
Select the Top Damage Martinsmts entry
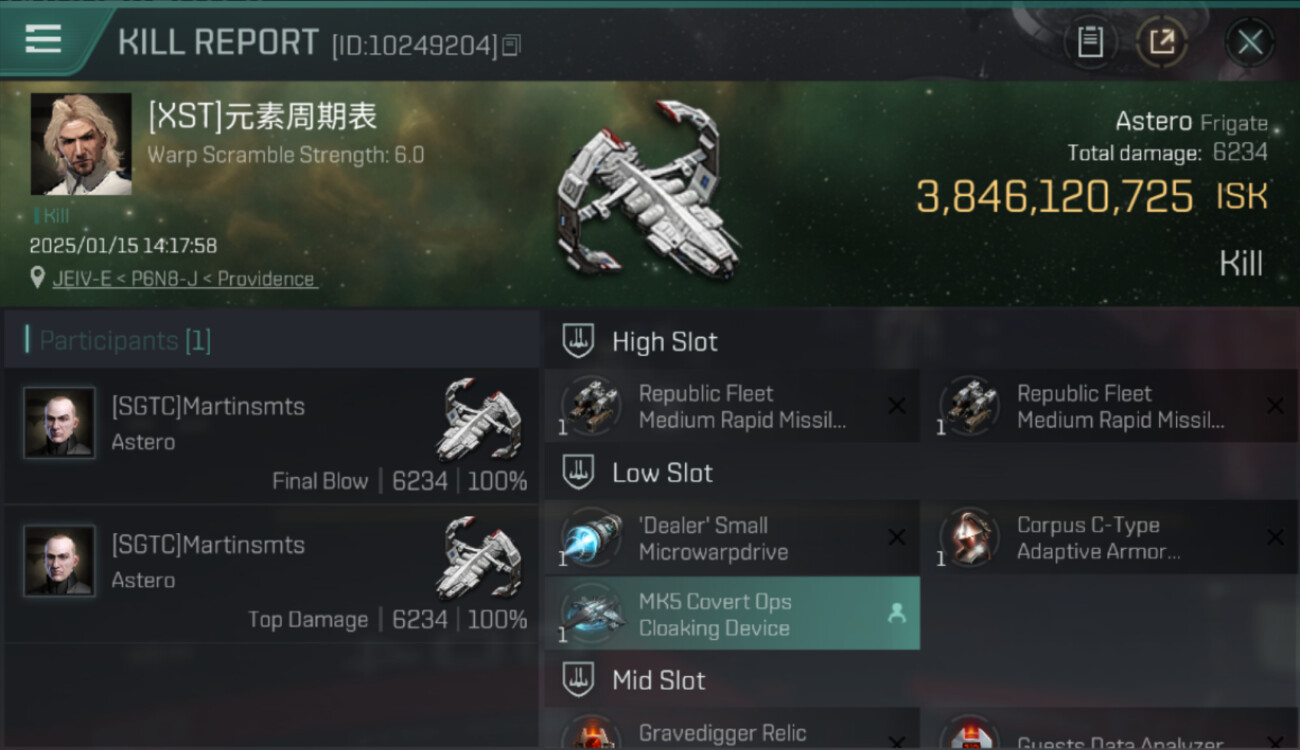pyautogui.click(x=272, y=573)
